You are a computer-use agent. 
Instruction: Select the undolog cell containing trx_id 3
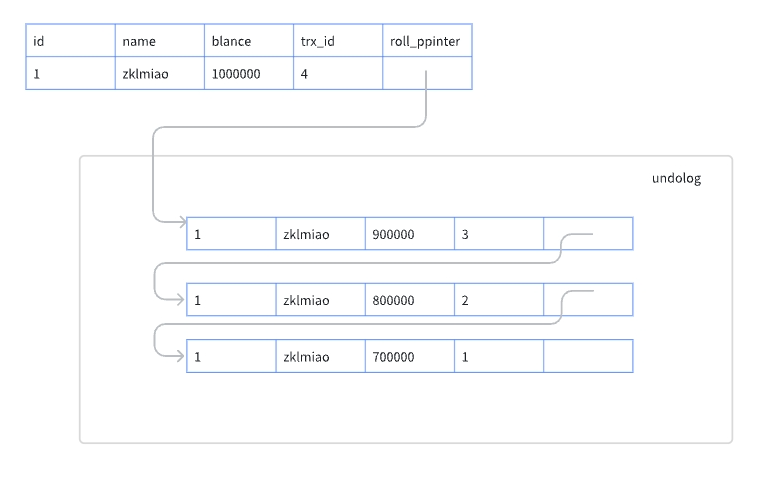pyautogui.click(x=498, y=234)
